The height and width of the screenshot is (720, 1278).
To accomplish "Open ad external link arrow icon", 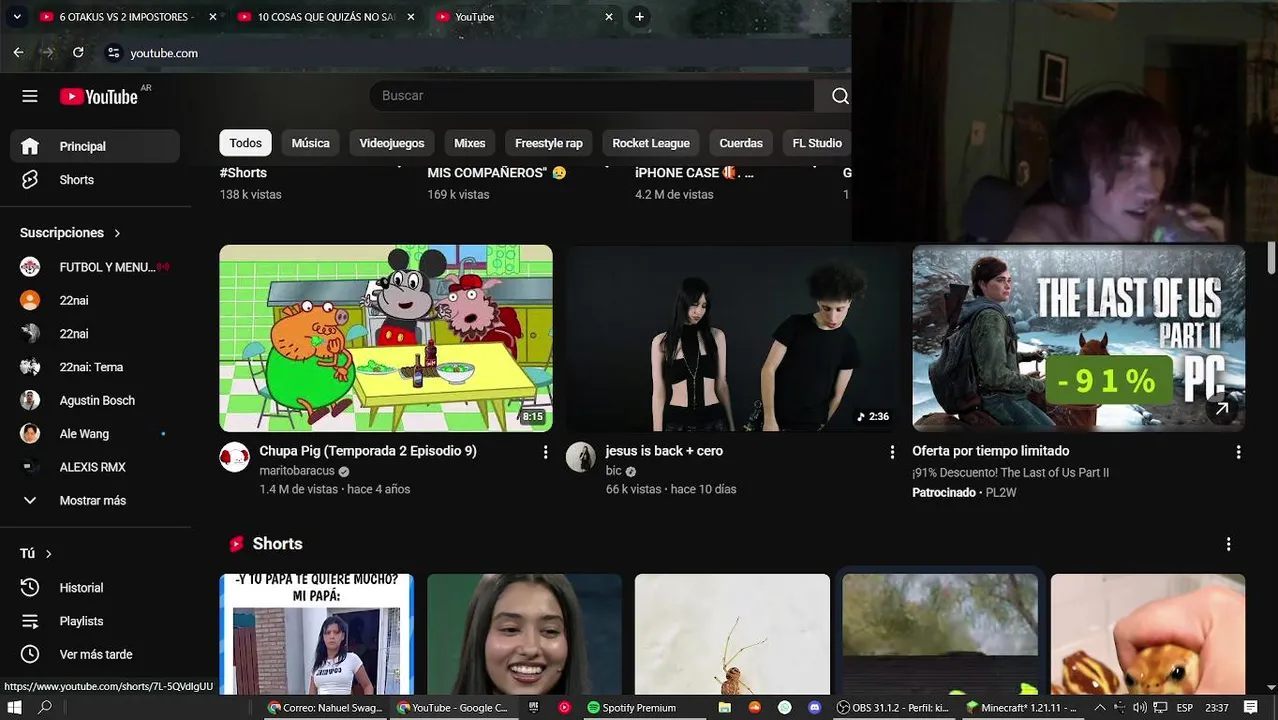I will (x=1222, y=408).
